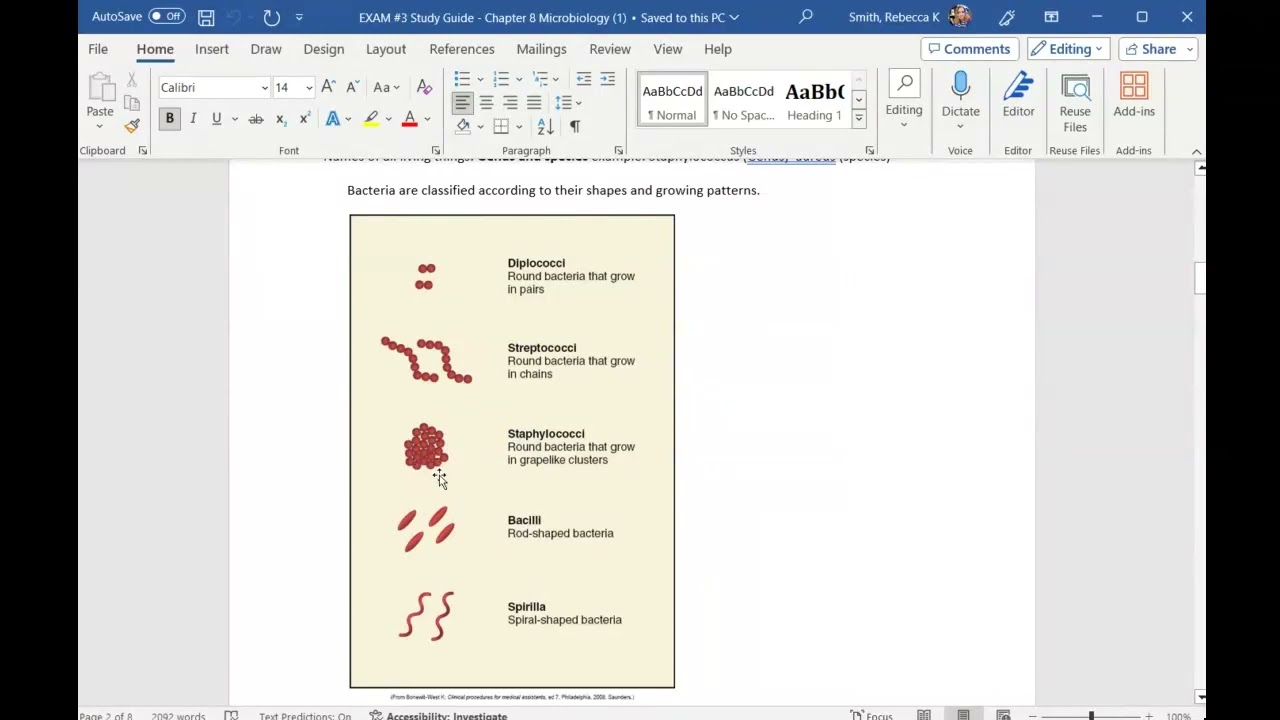Click the Save icon in title bar
This screenshot has height=720, width=1280.
pyautogui.click(x=205, y=17)
